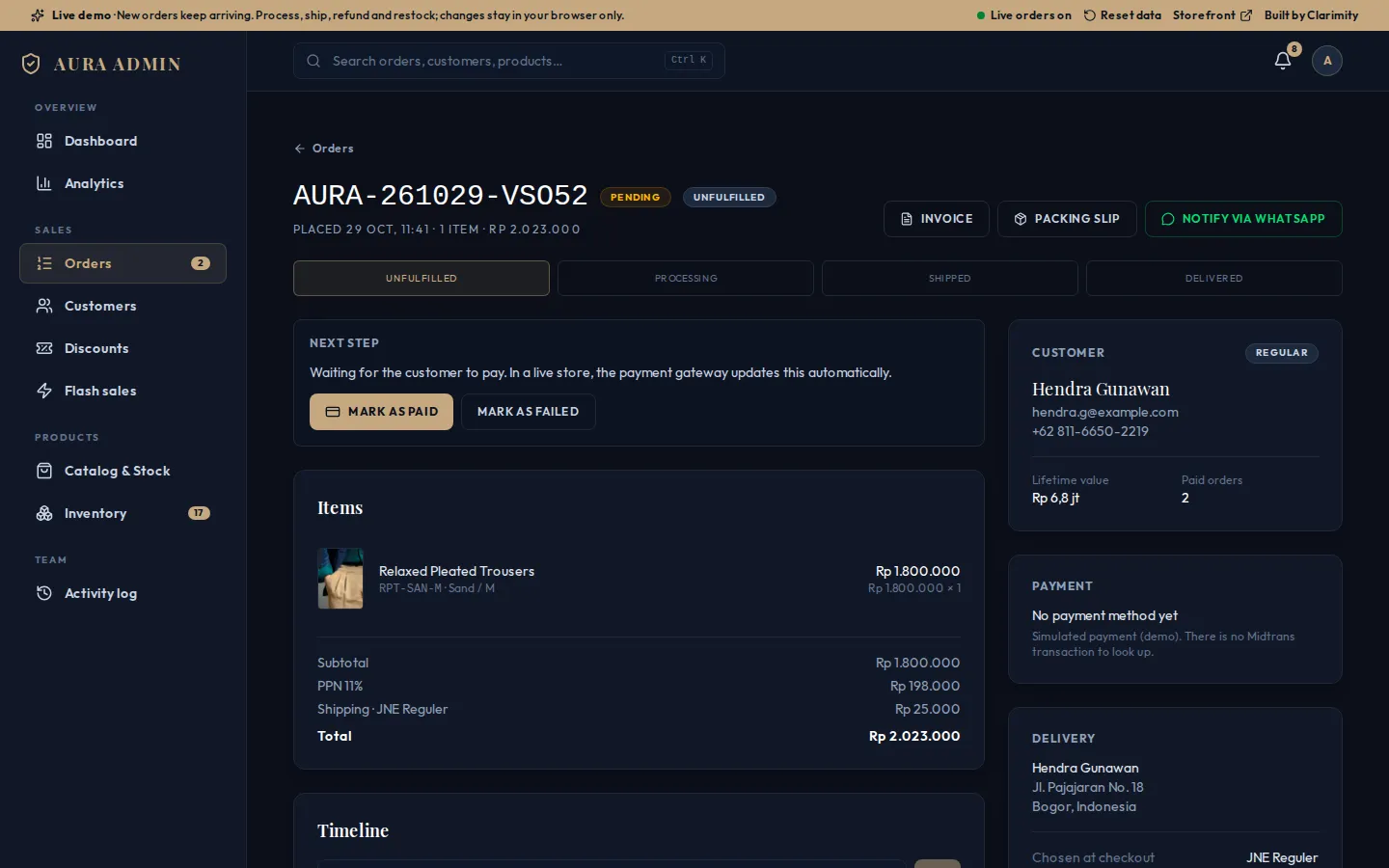Follow the Built by Clarimity link
Viewport: 1389px width, 868px height.
pyautogui.click(x=1312, y=15)
